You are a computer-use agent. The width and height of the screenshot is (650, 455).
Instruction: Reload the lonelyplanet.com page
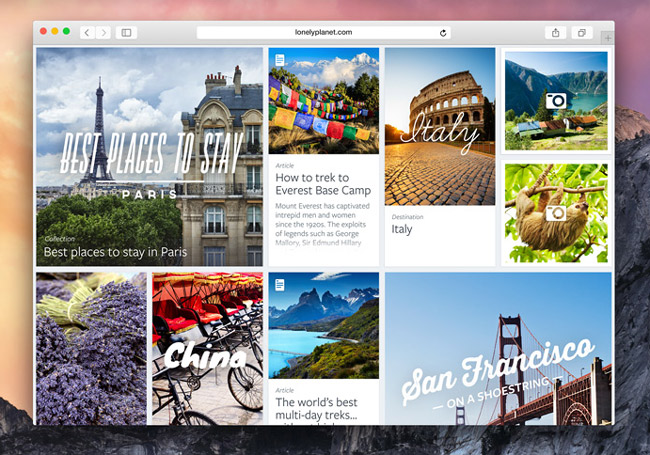pos(443,33)
